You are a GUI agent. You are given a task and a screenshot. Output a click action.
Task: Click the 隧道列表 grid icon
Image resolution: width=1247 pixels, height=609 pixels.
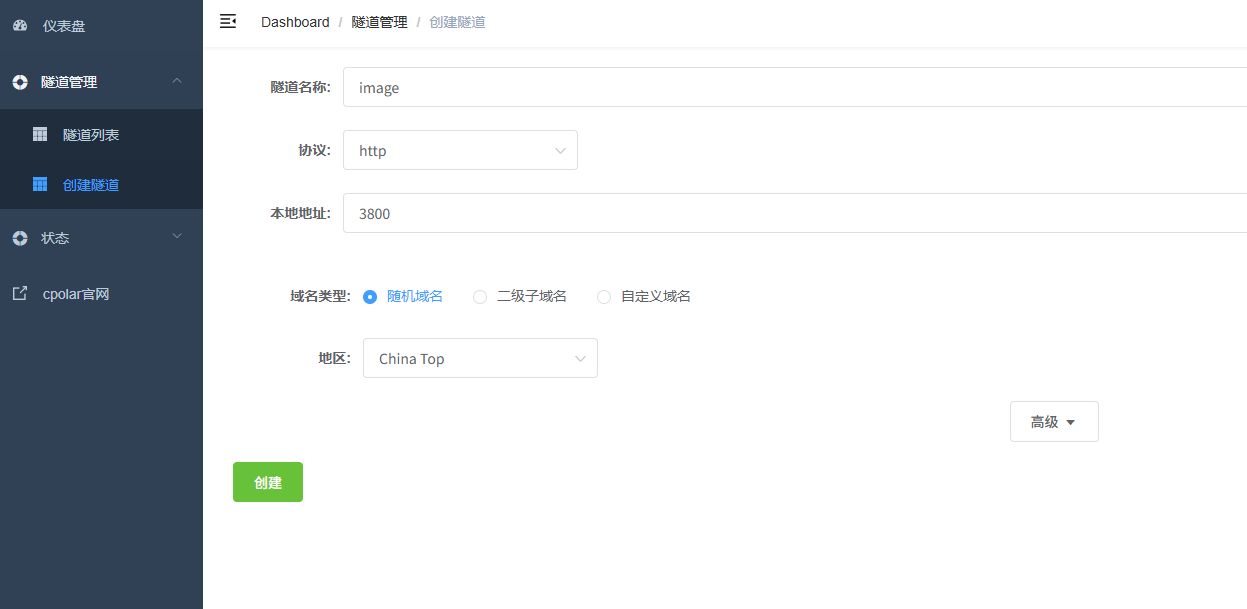point(40,134)
